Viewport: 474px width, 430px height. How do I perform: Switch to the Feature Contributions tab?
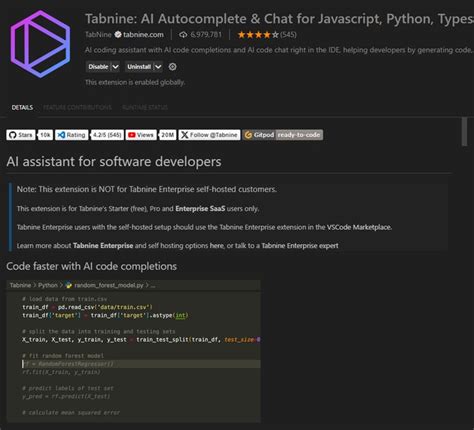click(x=77, y=107)
